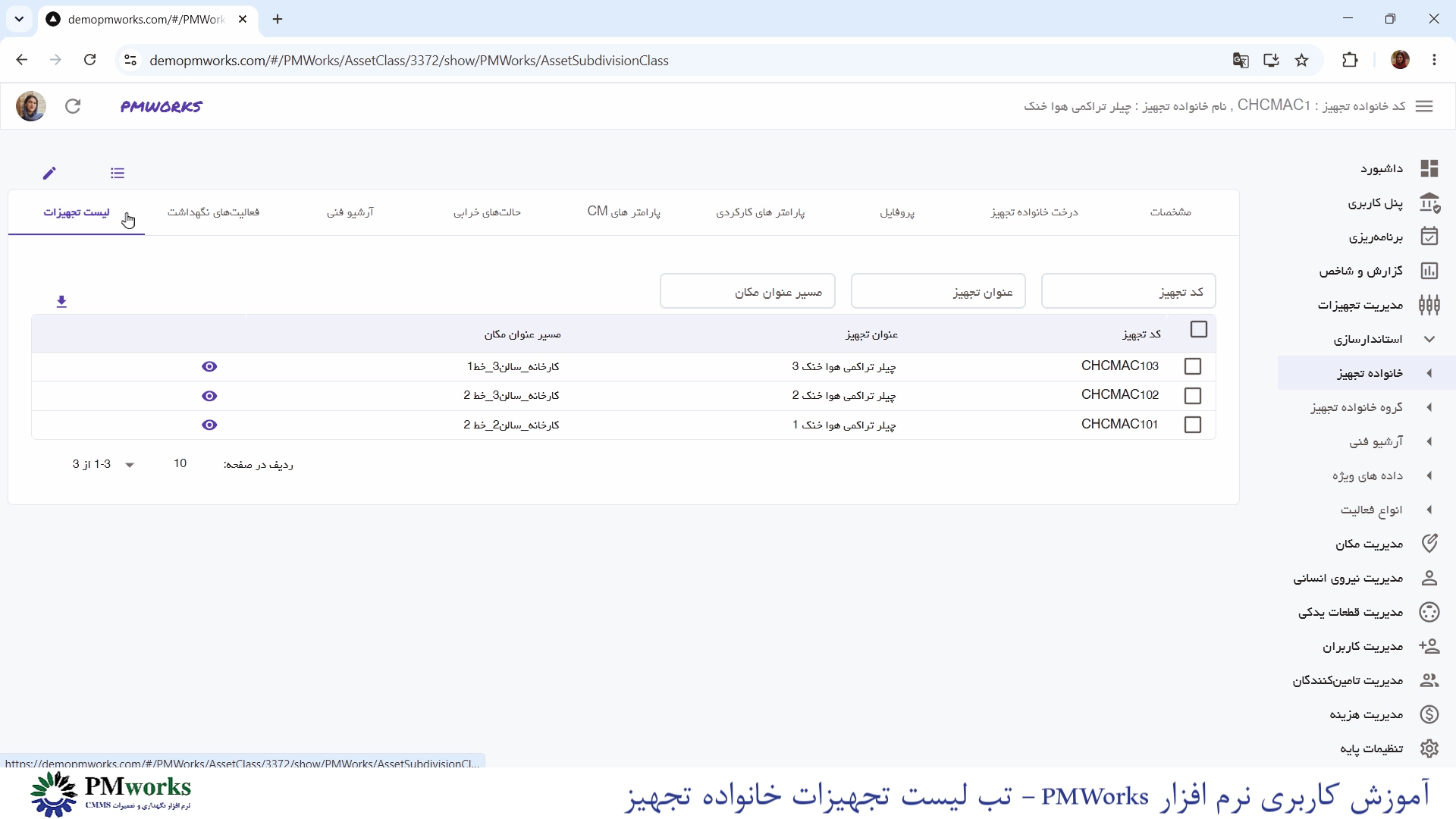Click the مدیریت کاربران add-user icon
The width and height of the screenshot is (1456, 819).
(1429, 646)
